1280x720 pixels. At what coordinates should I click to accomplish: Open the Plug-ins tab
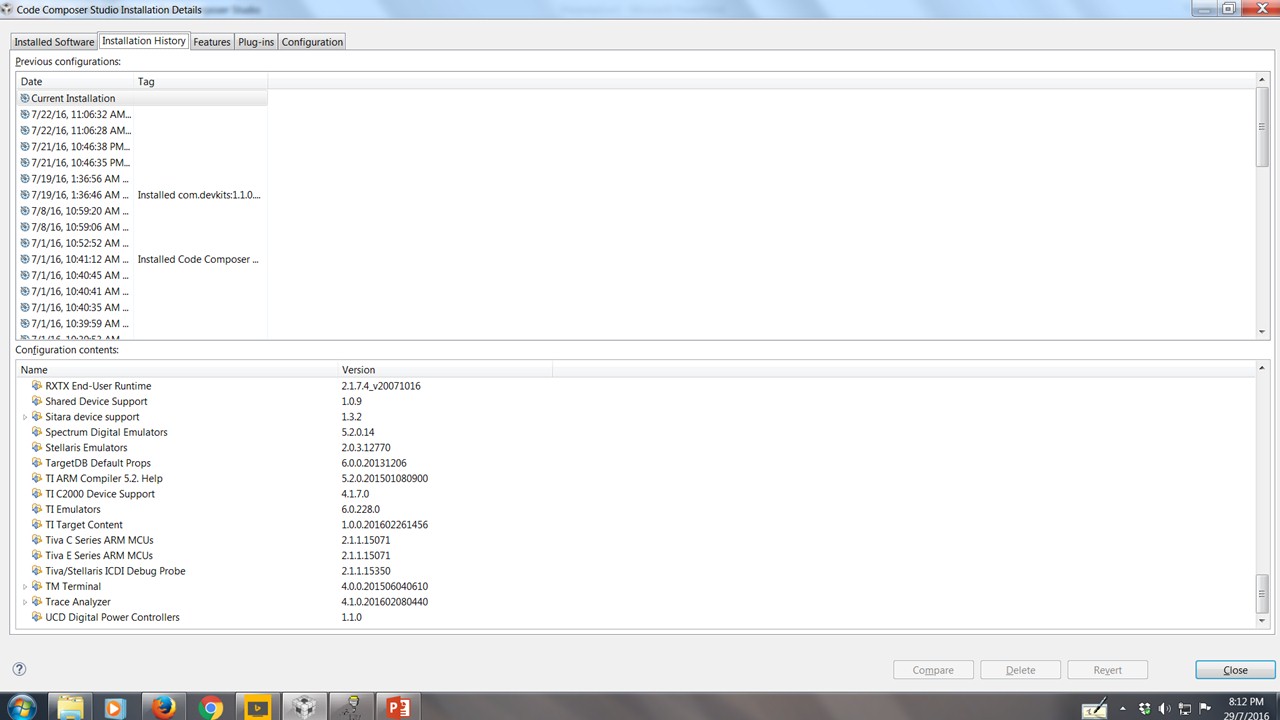click(256, 42)
